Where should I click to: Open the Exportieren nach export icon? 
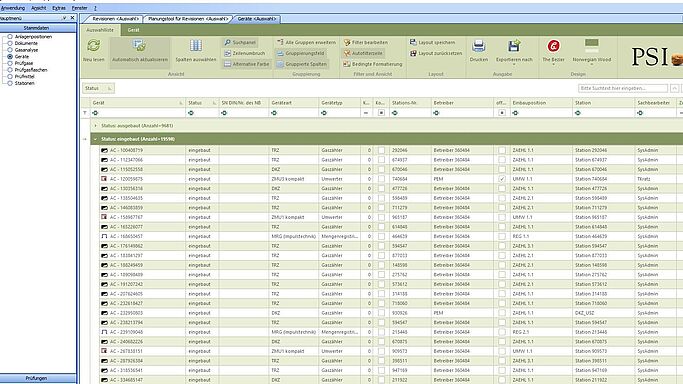(514, 45)
